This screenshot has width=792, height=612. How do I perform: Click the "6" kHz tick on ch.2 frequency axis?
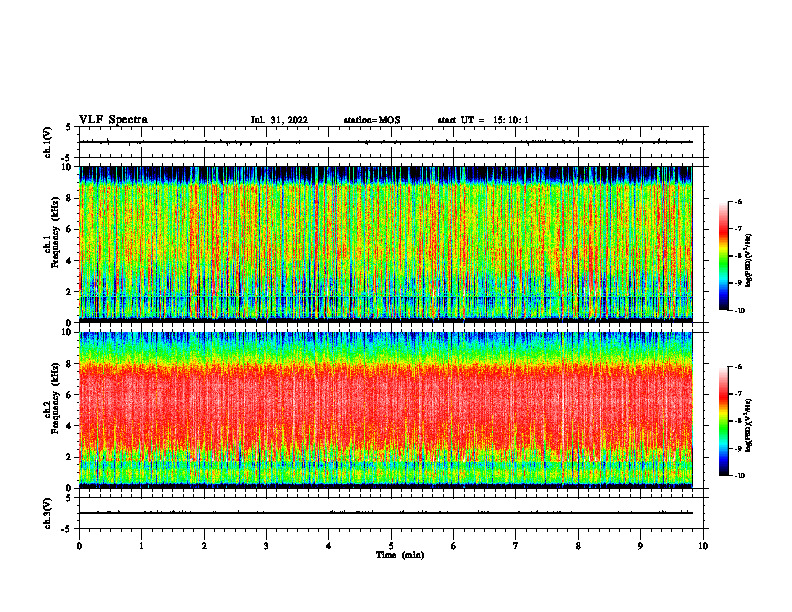70,394
